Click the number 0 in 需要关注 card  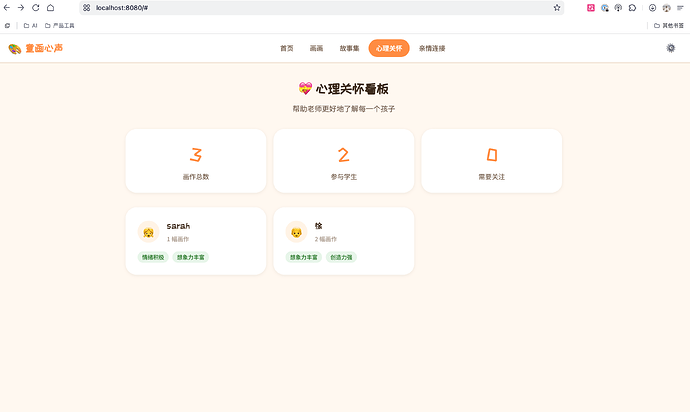point(492,154)
